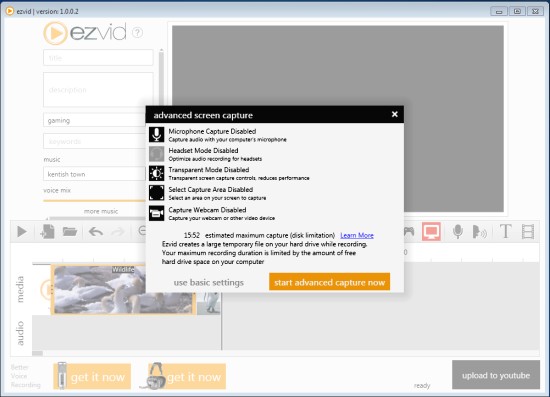The image size is (550, 397).
Task: Click the add pictures filmstrip icon
Action: coord(528,231)
